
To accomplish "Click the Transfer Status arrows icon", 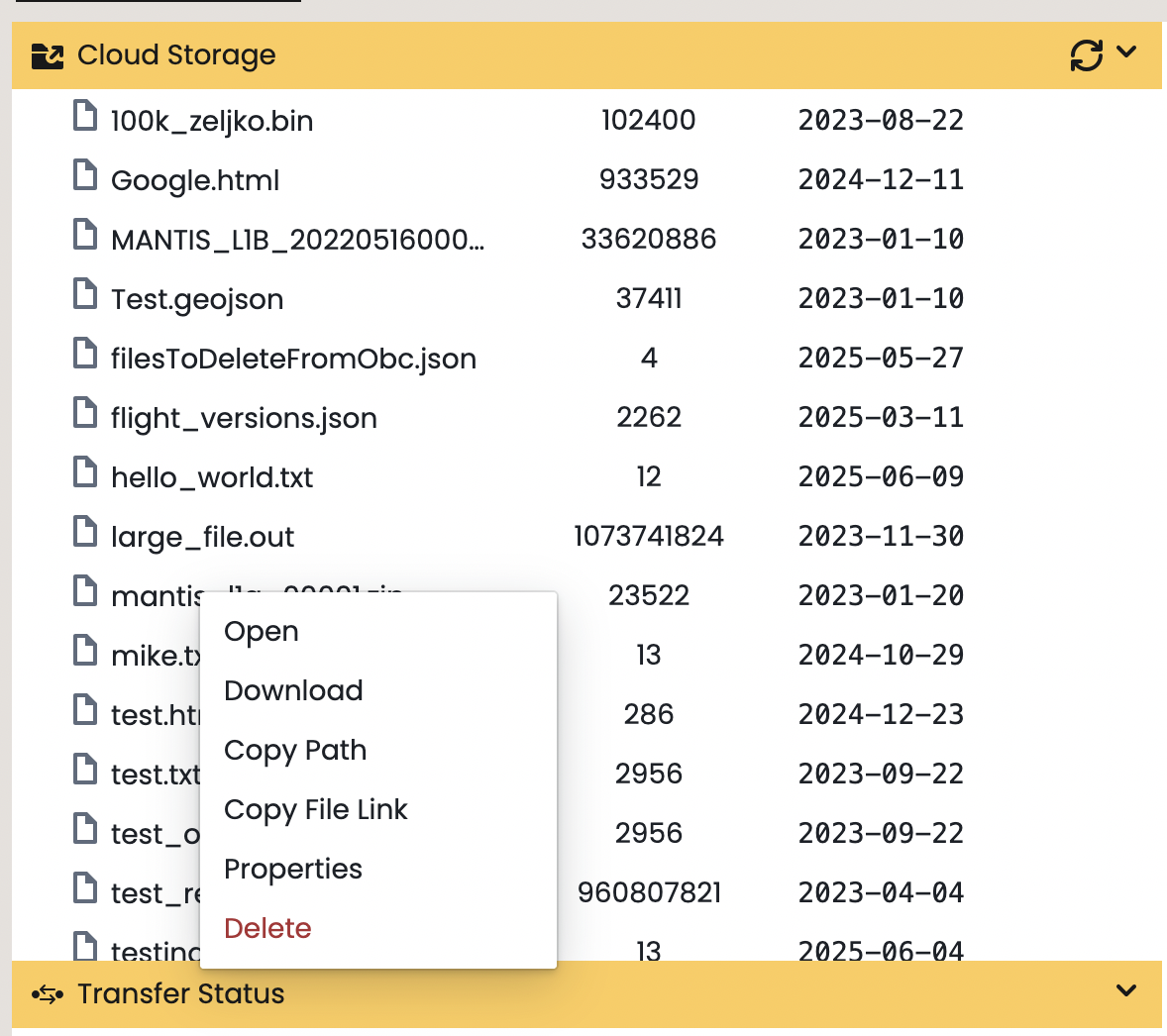I will 48,993.
